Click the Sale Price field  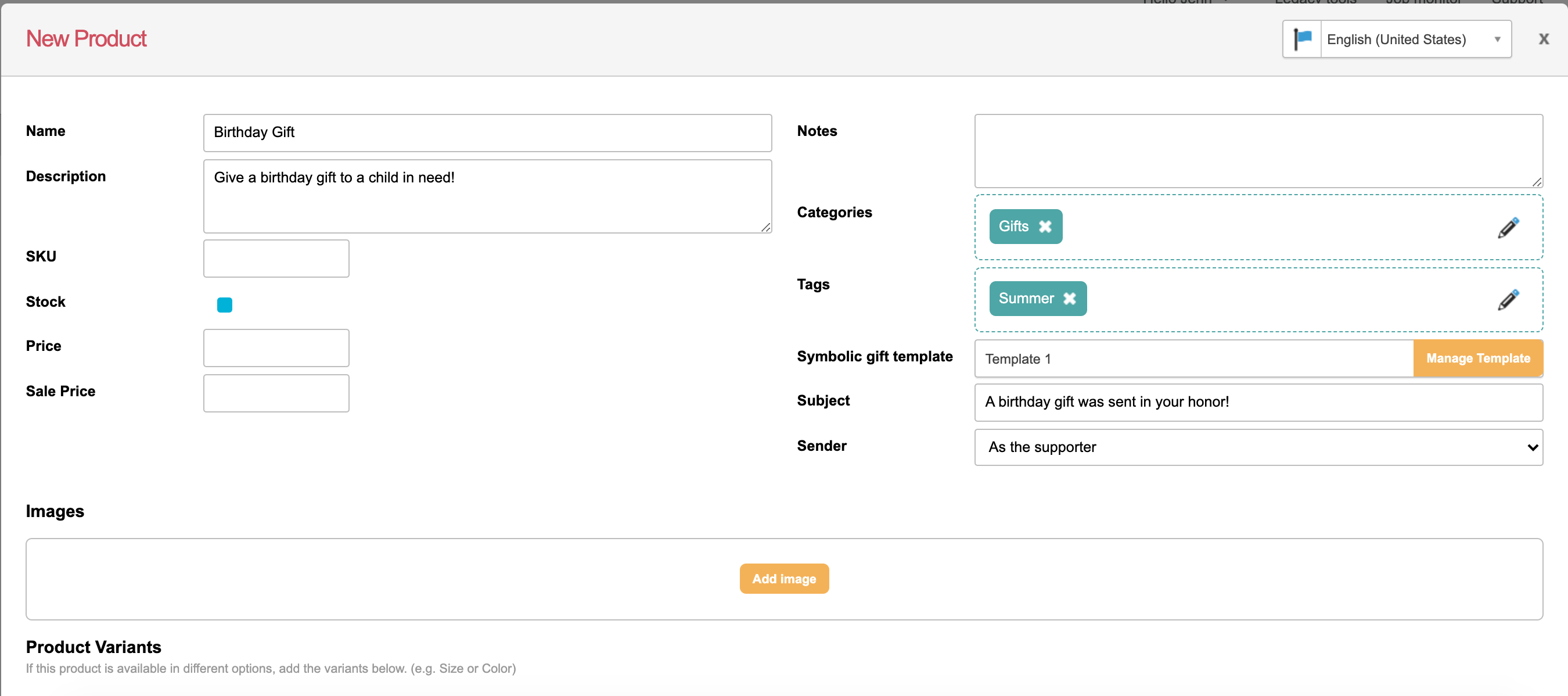click(x=276, y=393)
